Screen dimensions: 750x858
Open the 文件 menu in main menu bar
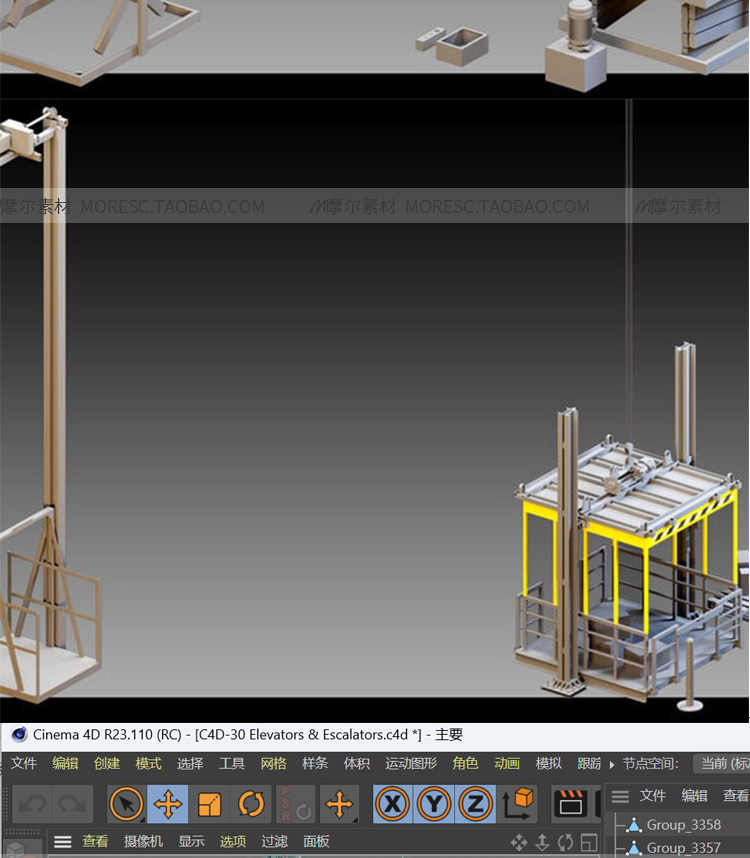coord(24,764)
